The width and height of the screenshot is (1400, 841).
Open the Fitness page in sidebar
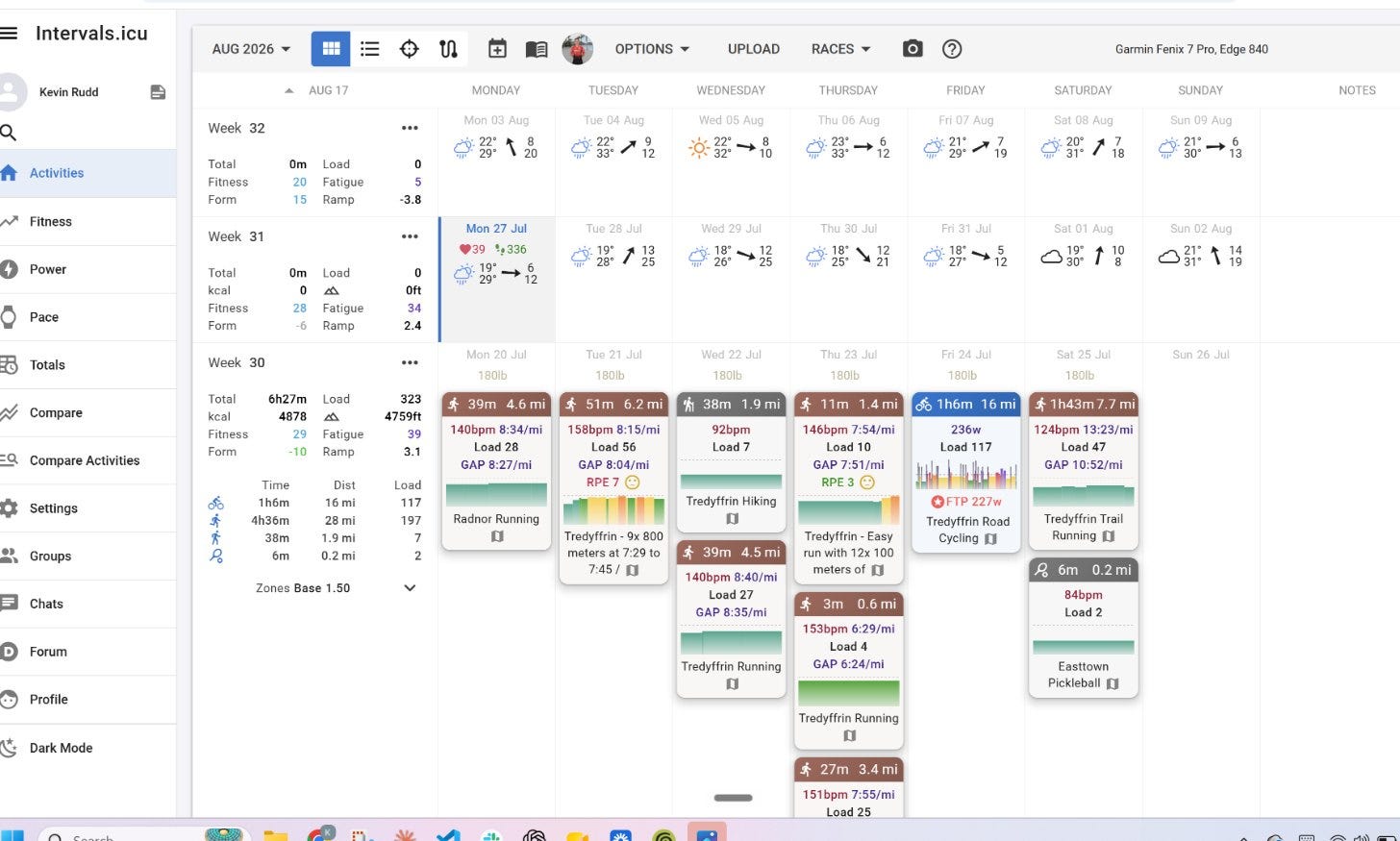[87, 221]
